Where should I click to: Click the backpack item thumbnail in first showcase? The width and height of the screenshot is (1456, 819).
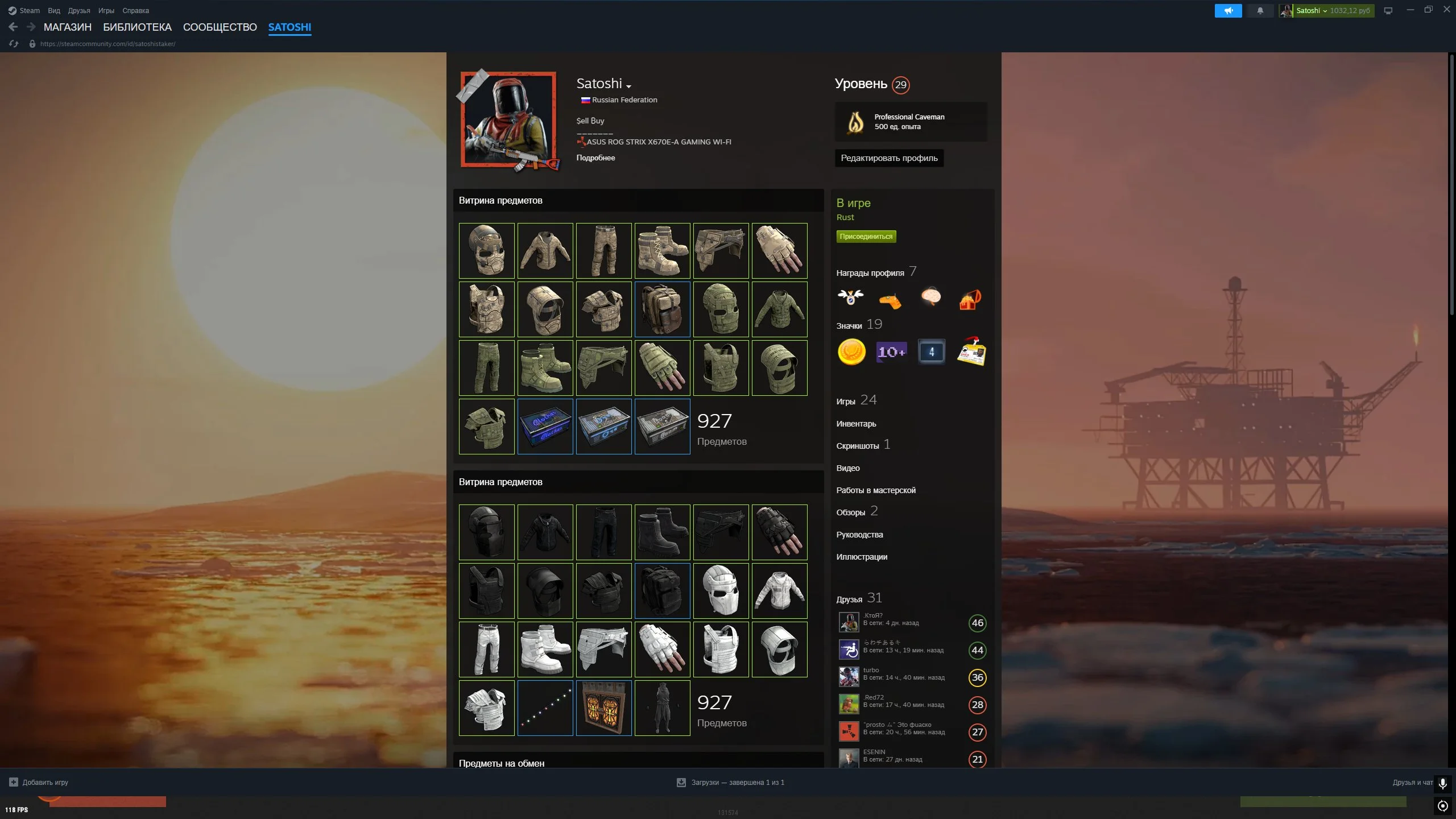pos(662,309)
